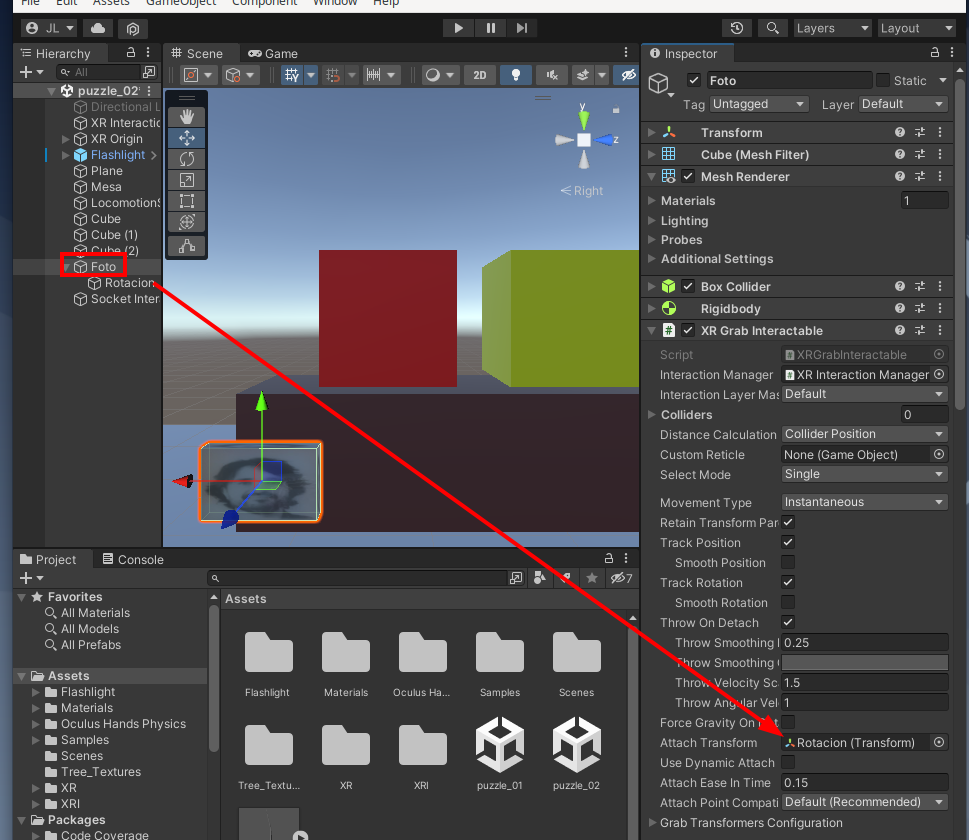Open the Layers dropdown in the toolbar

[x=832, y=28]
